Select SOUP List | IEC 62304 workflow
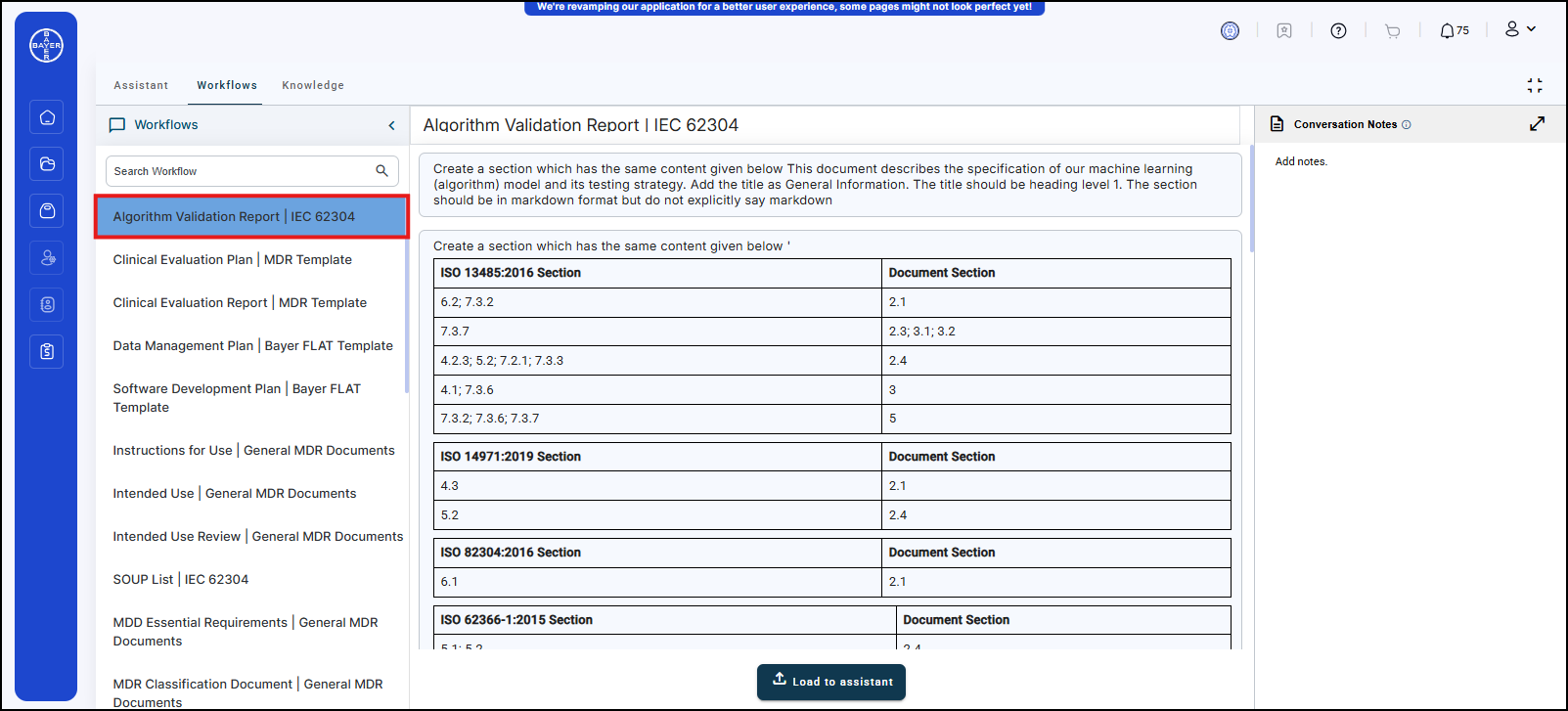Viewport: 1568px width, 711px height. tap(181, 579)
